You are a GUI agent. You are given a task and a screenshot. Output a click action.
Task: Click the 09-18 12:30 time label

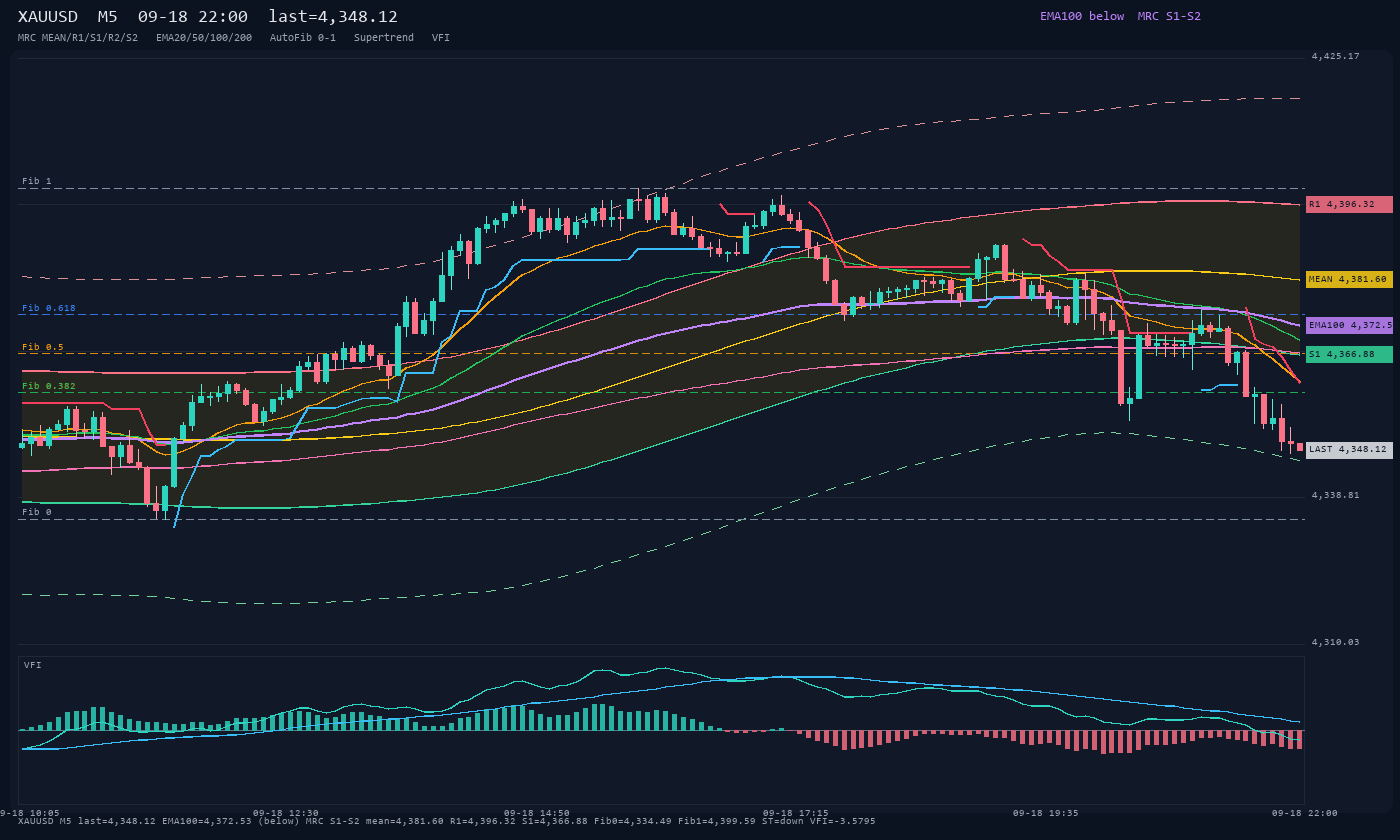(x=286, y=813)
